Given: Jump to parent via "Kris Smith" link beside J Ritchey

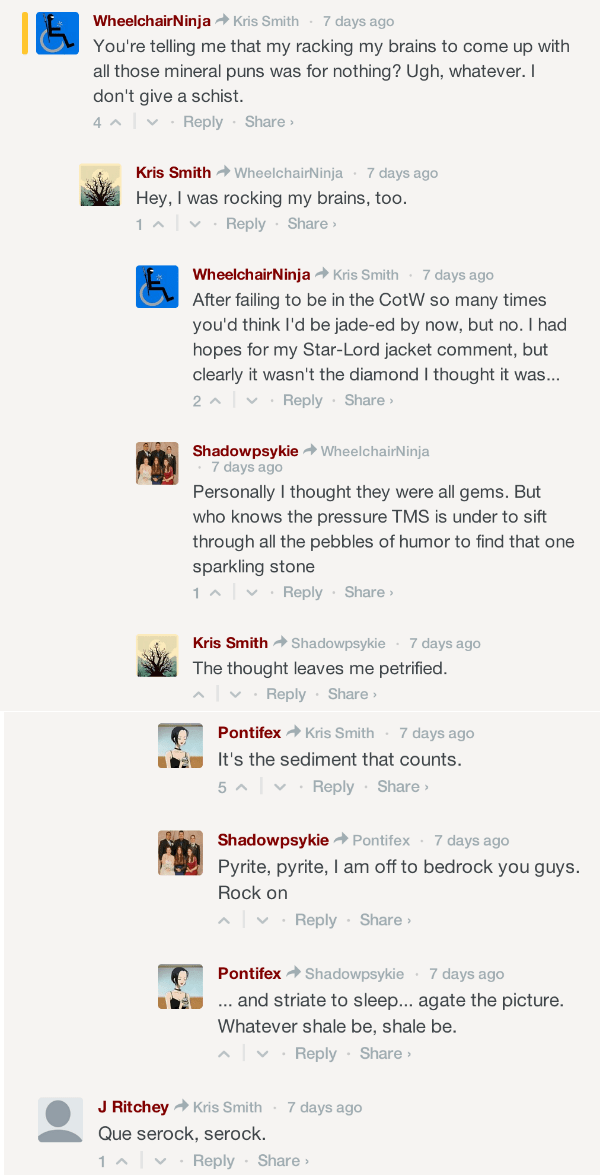Looking at the screenshot, I should tap(227, 1107).
